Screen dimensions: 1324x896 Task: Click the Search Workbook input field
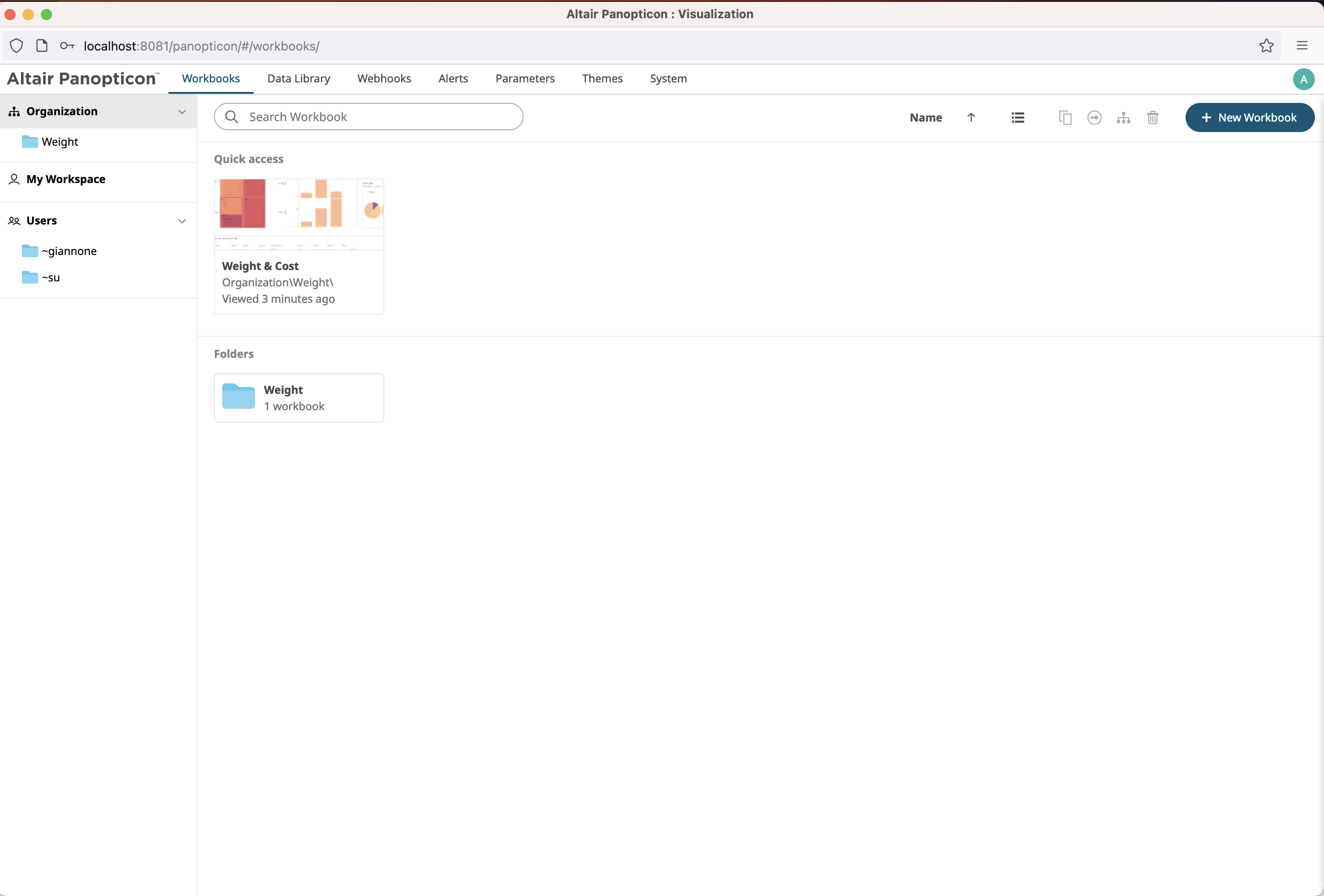(x=376, y=117)
